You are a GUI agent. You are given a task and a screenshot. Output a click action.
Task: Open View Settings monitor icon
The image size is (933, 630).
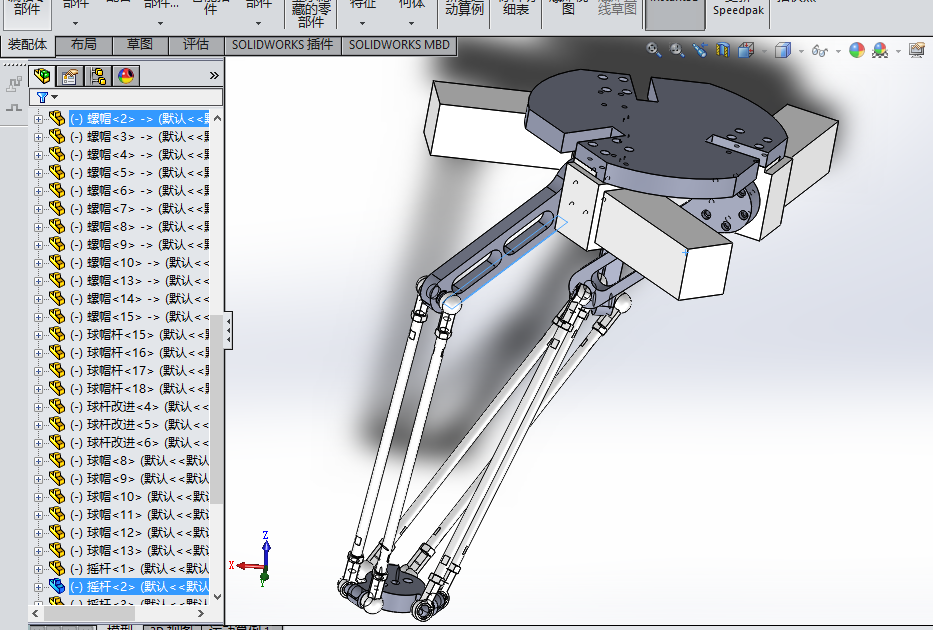pyautogui.click(x=917, y=50)
